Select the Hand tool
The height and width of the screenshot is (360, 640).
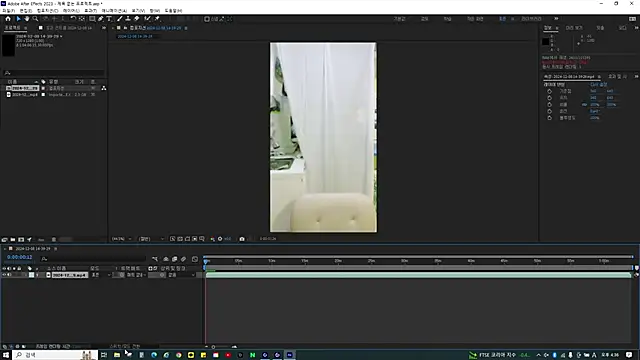[27, 19]
